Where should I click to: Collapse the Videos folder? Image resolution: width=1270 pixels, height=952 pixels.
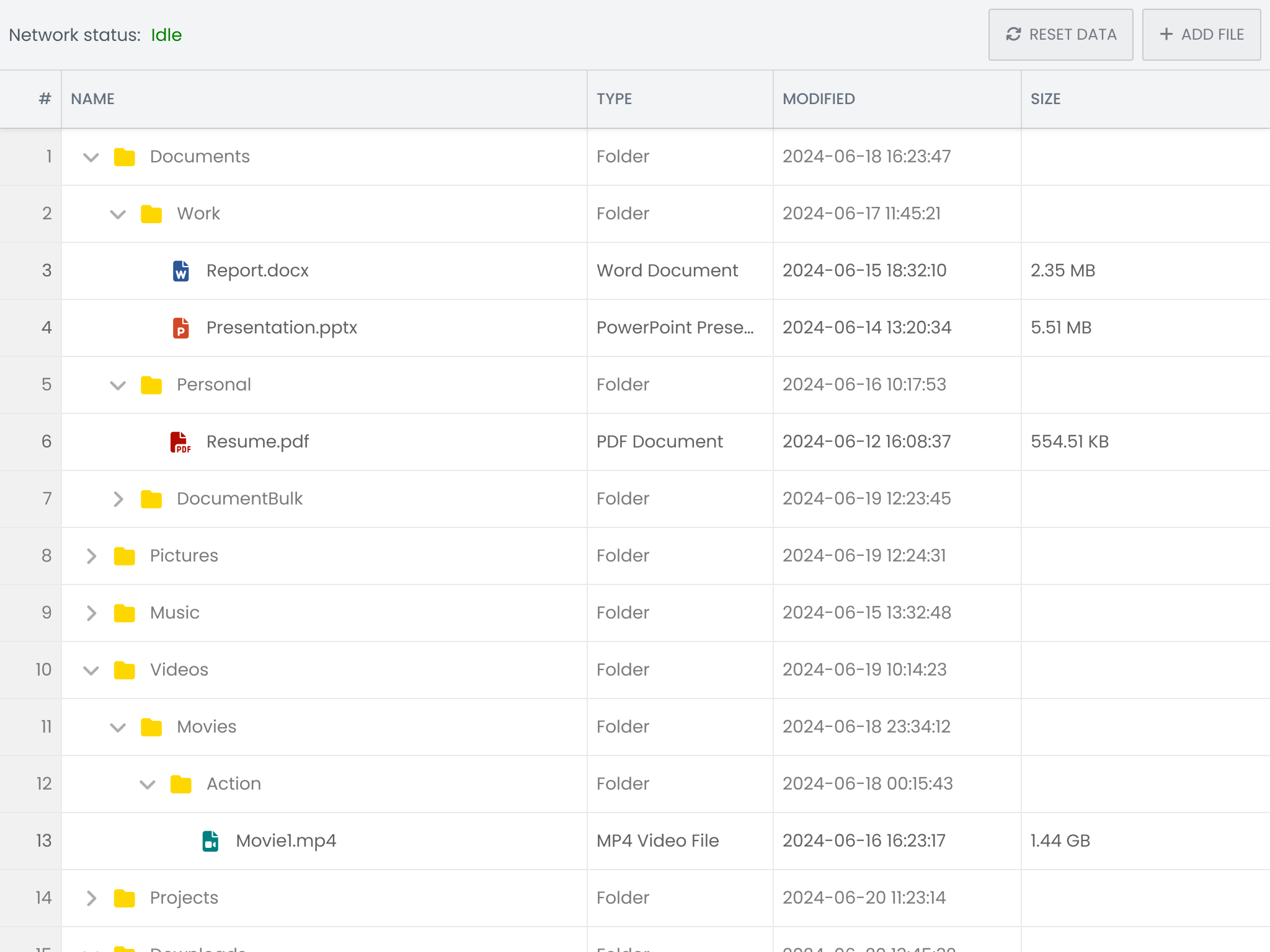(91, 670)
